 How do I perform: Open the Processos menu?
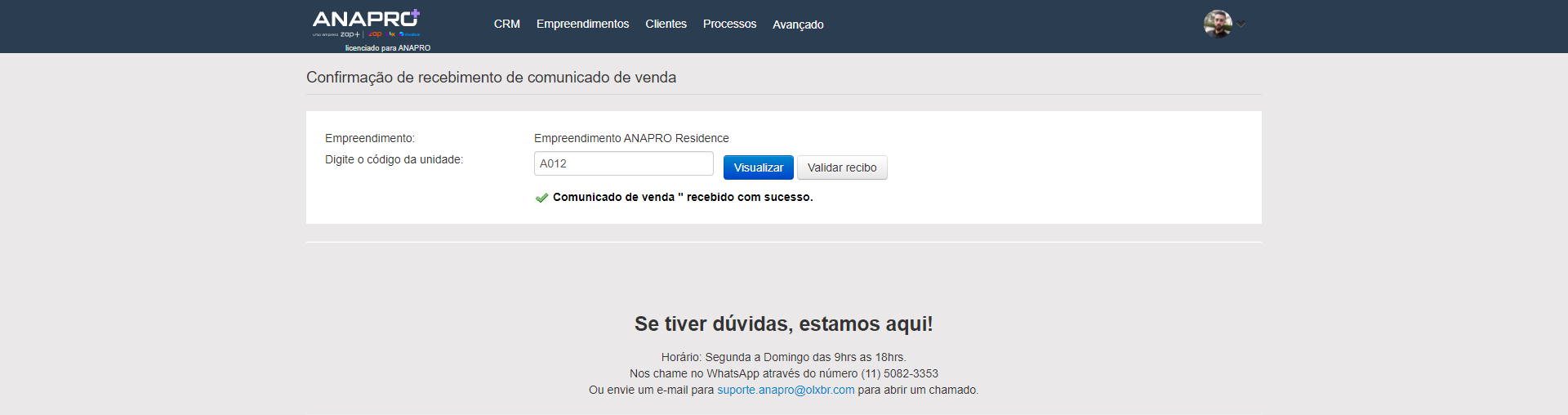729,25
